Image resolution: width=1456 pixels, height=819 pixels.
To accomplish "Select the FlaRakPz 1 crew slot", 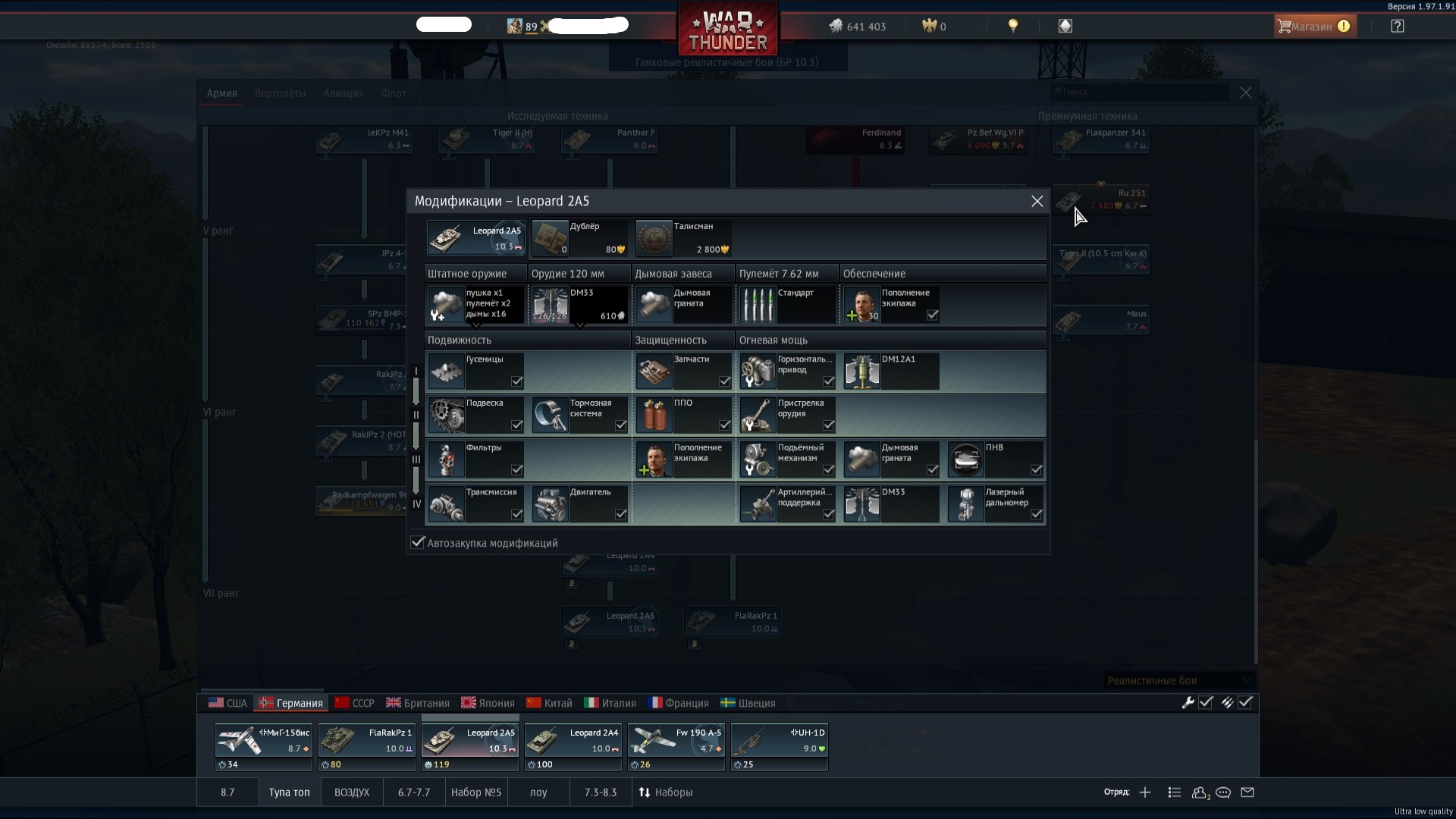I will pos(366,746).
